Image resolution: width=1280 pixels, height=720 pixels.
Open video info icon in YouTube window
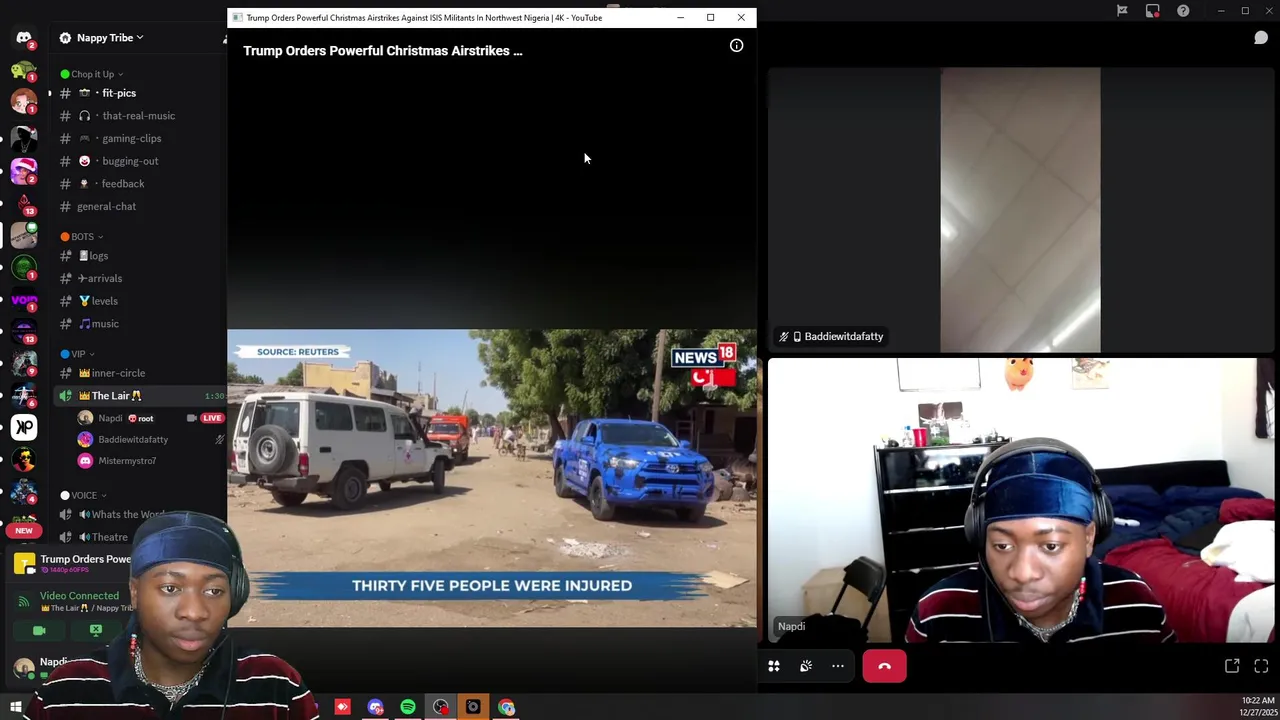pos(736,46)
